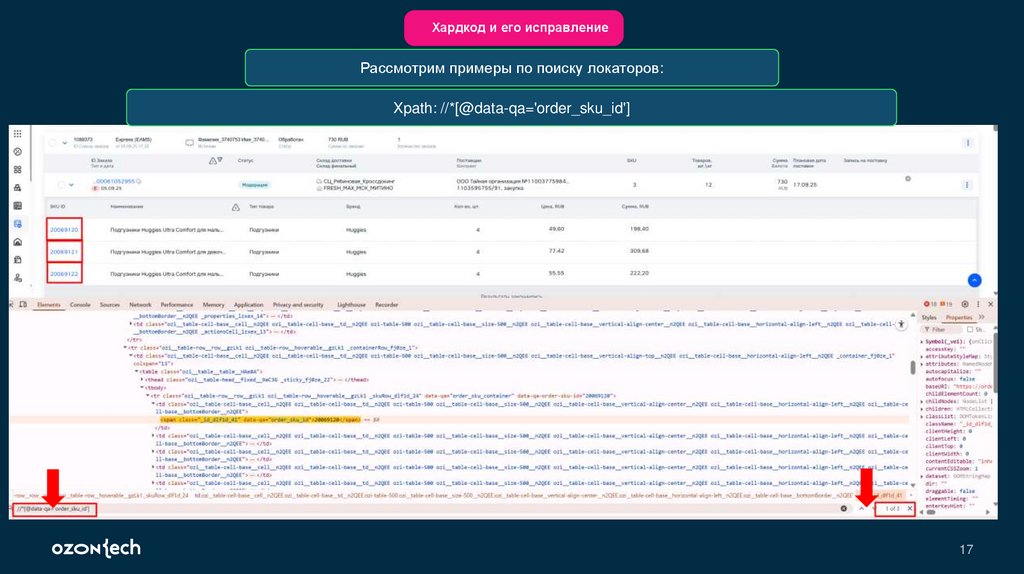Switch to Console tab
1024x574 pixels.
pyautogui.click(x=80, y=304)
